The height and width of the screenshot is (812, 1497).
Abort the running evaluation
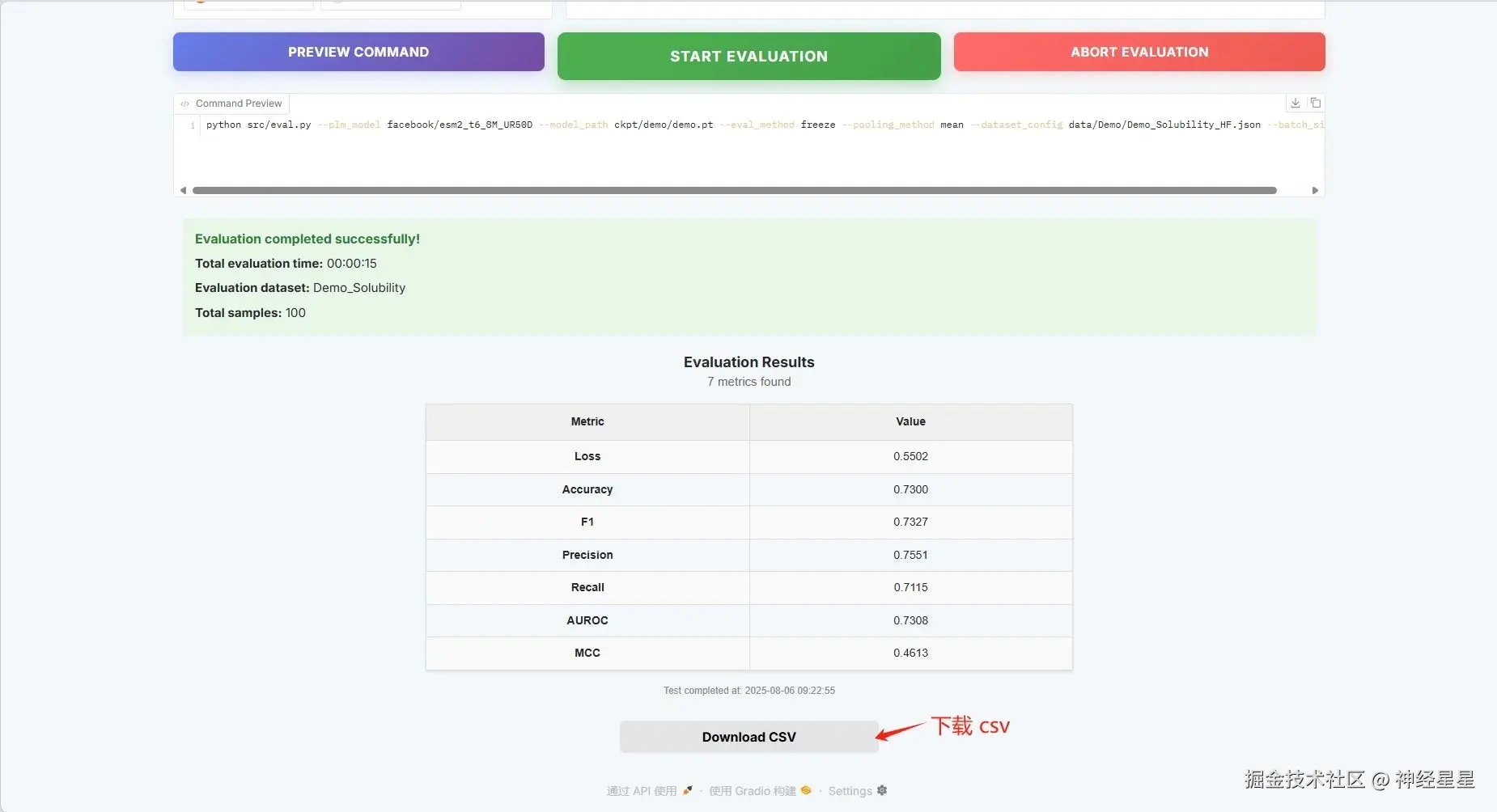click(x=1139, y=52)
